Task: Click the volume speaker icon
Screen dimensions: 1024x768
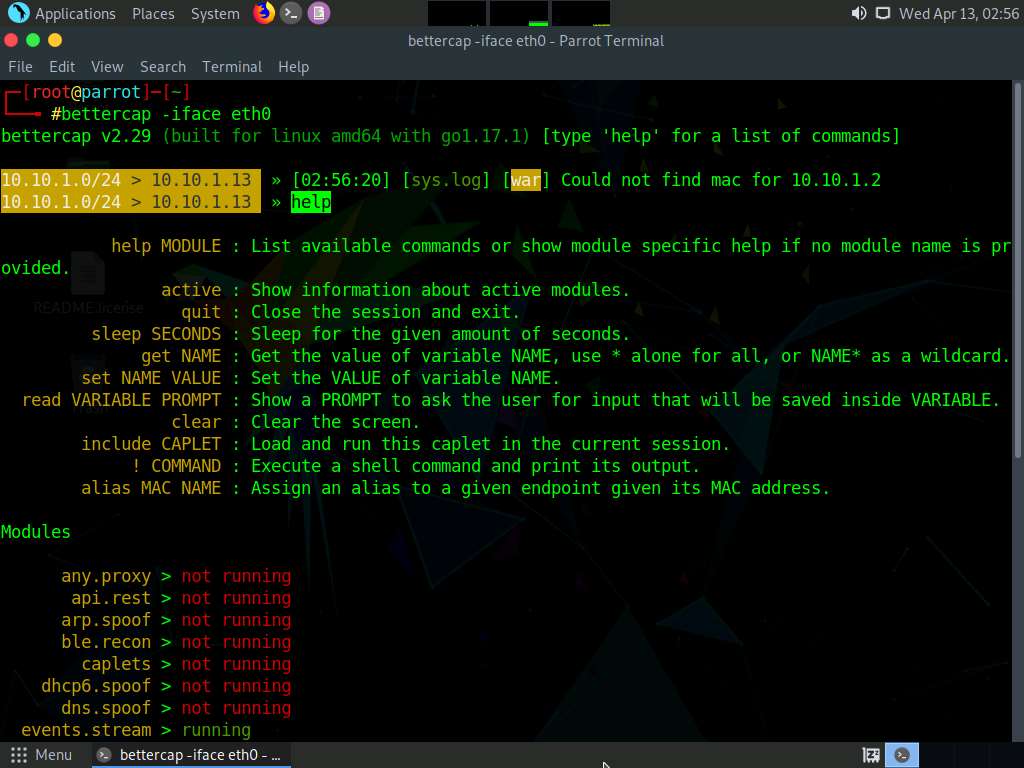Action: click(x=858, y=13)
